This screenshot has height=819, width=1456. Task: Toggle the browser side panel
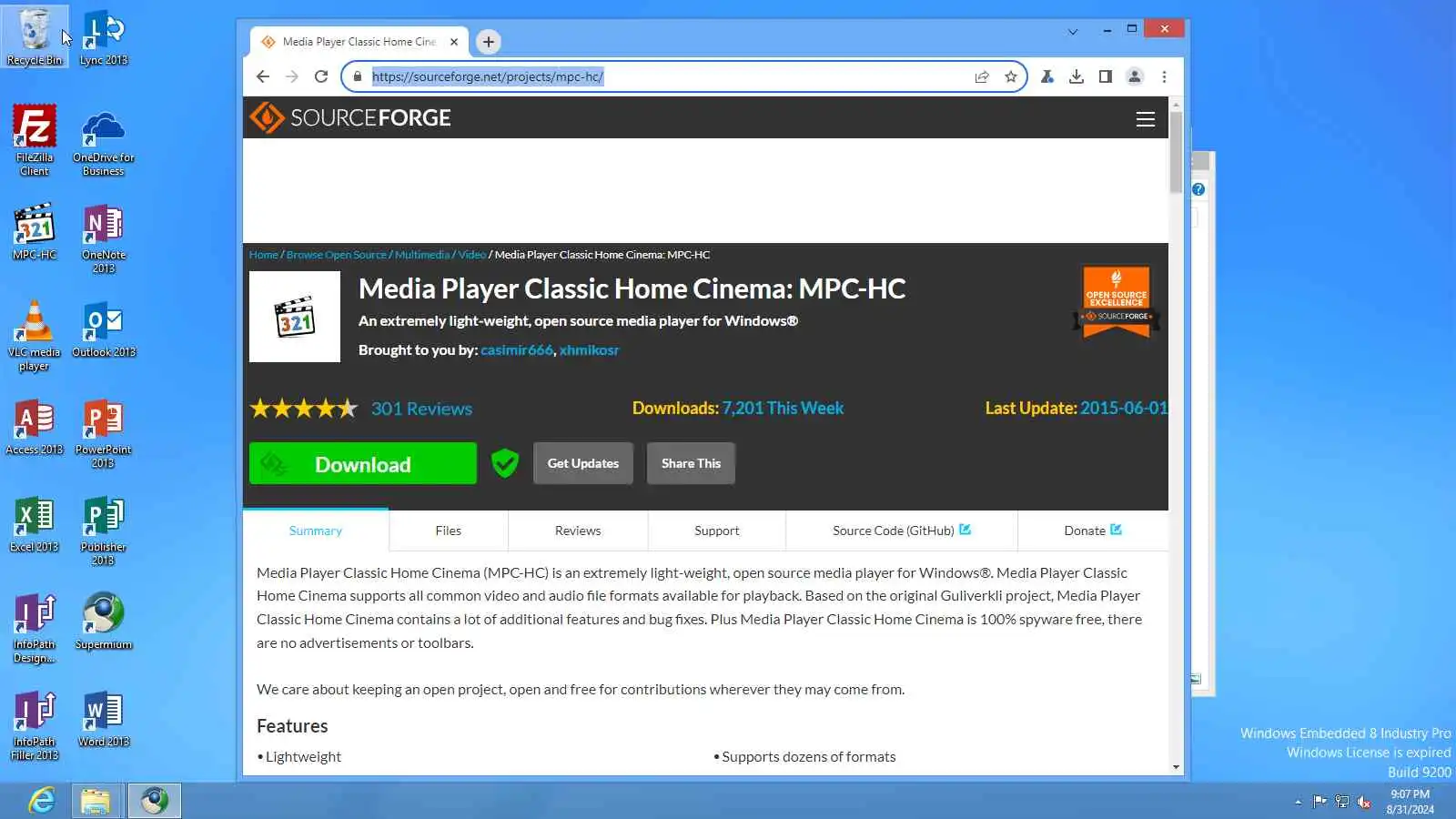tap(1106, 76)
